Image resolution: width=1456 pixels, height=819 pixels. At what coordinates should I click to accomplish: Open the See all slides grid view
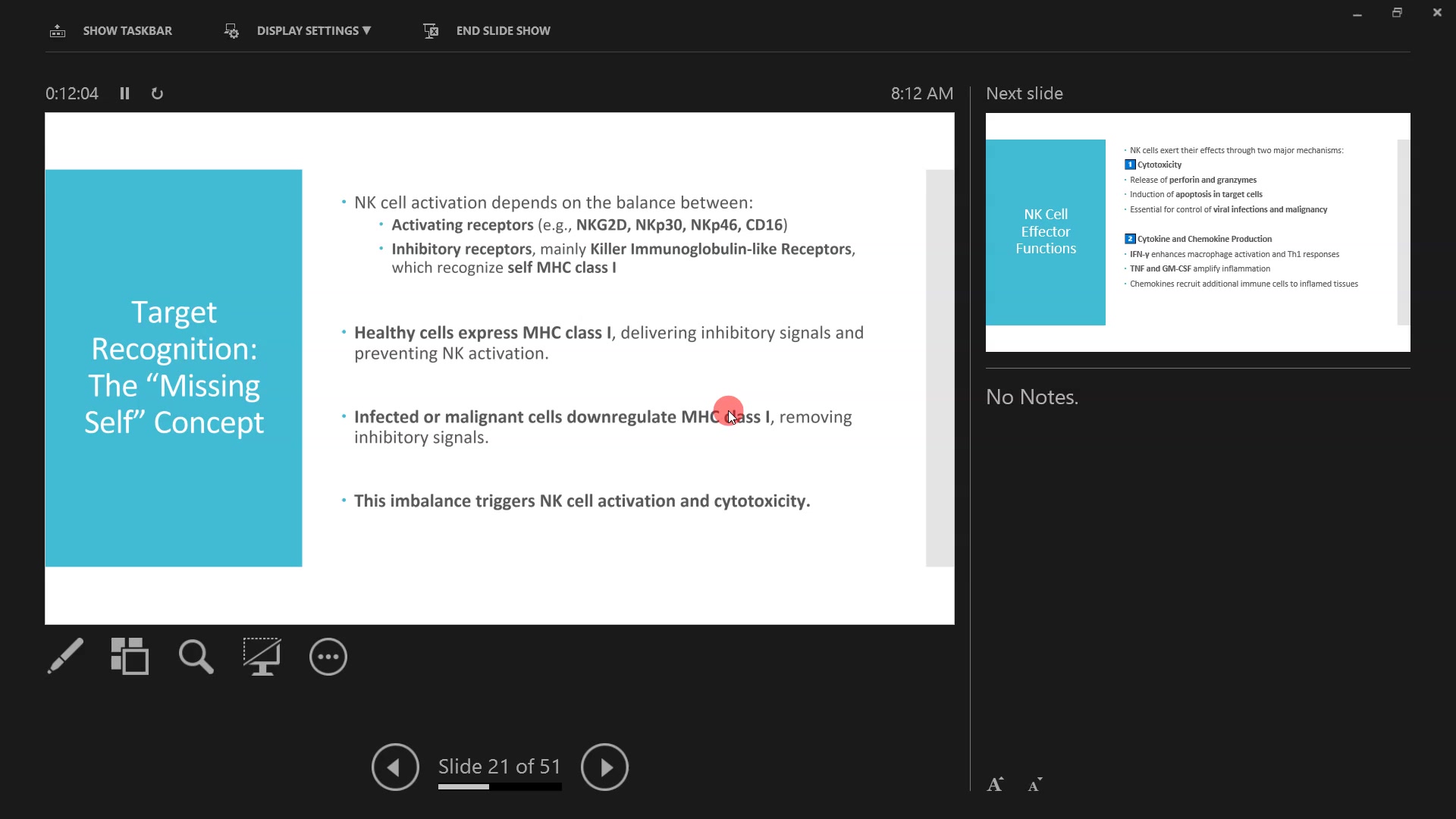pos(130,656)
